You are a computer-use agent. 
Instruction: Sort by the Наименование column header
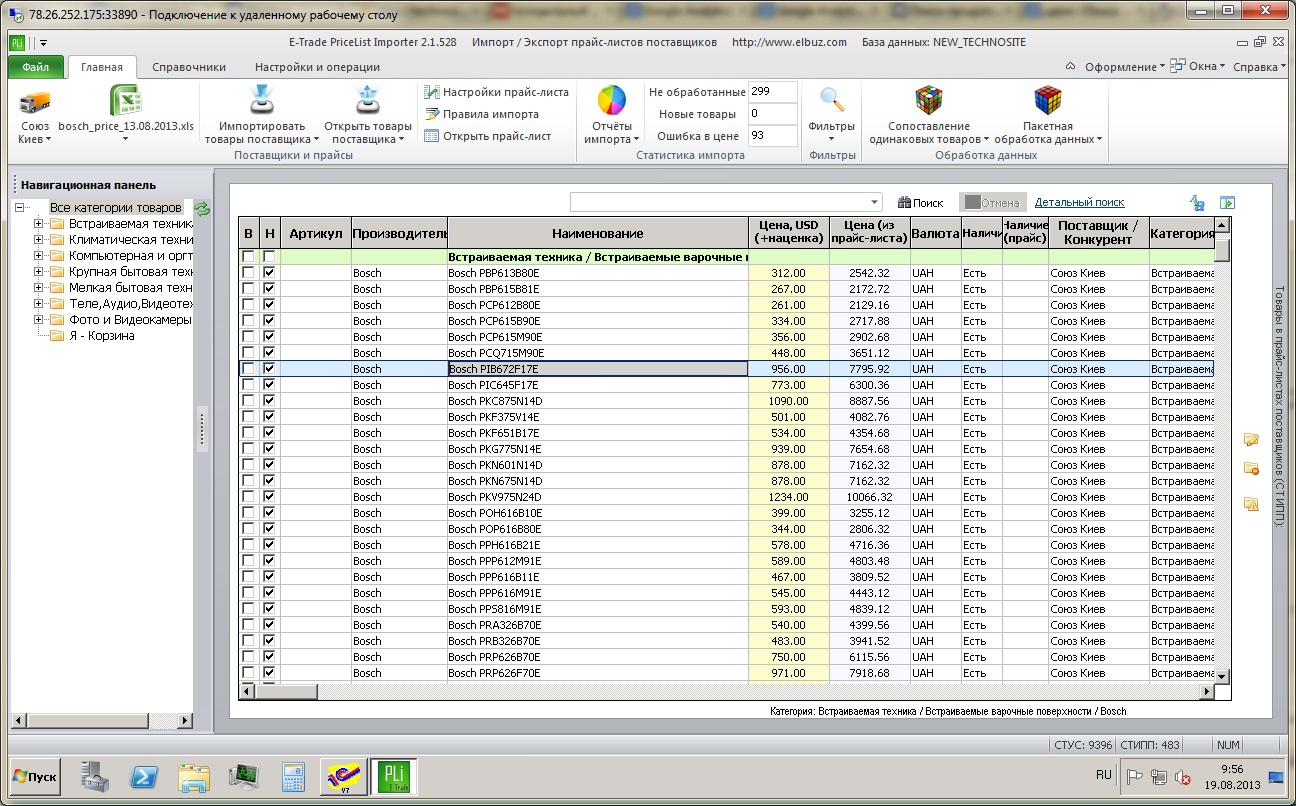coord(598,233)
